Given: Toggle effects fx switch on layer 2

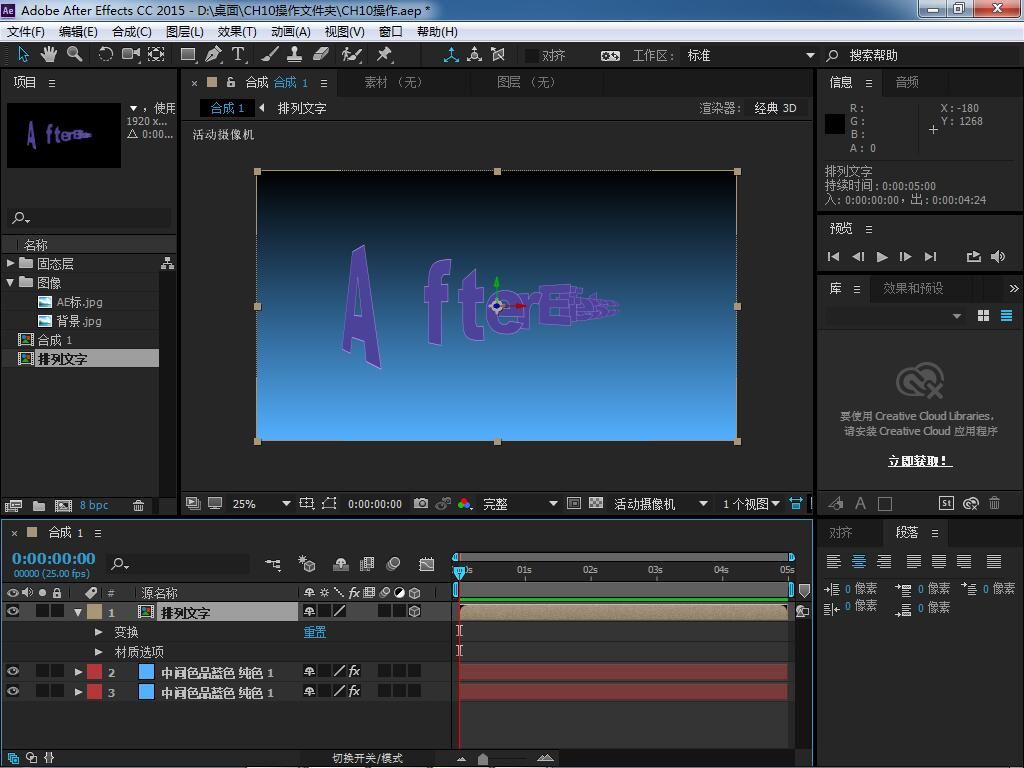Looking at the screenshot, I should [354, 671].
